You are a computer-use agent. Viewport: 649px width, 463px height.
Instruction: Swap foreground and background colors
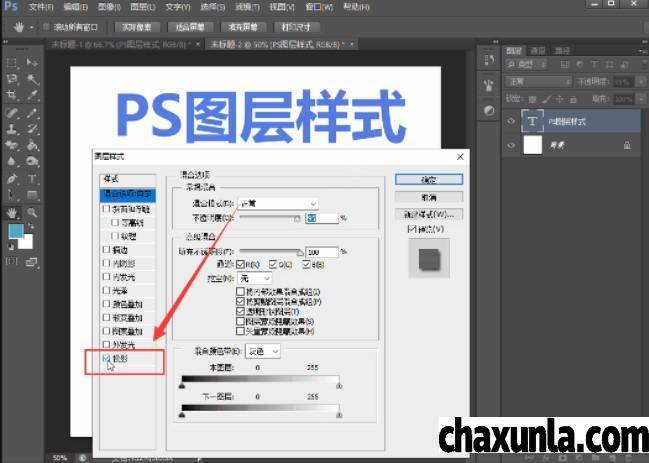coord(31,226)
